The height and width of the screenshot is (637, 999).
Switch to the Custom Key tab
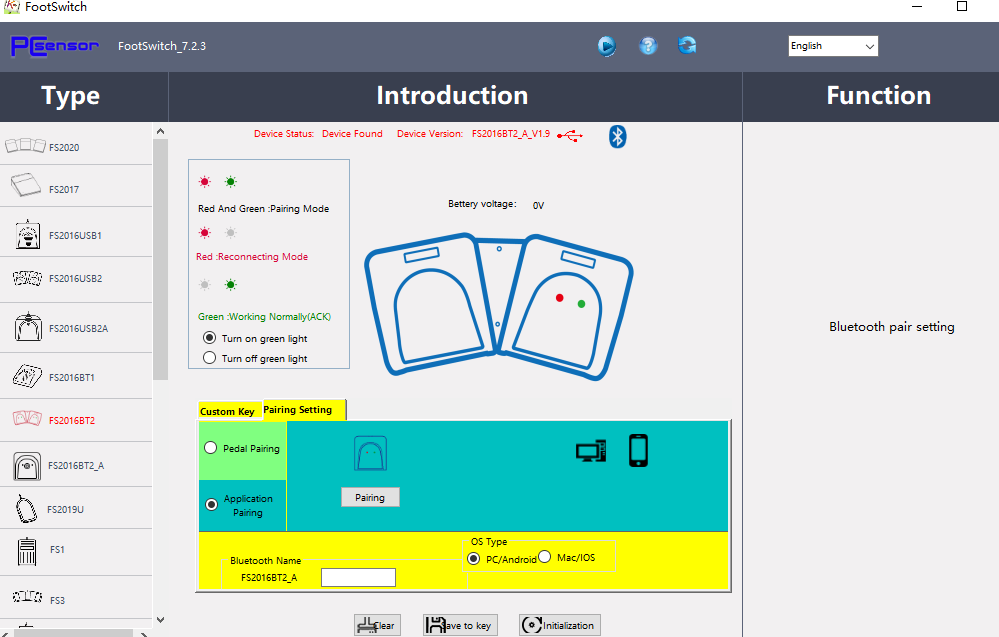(x=227, y=411)
